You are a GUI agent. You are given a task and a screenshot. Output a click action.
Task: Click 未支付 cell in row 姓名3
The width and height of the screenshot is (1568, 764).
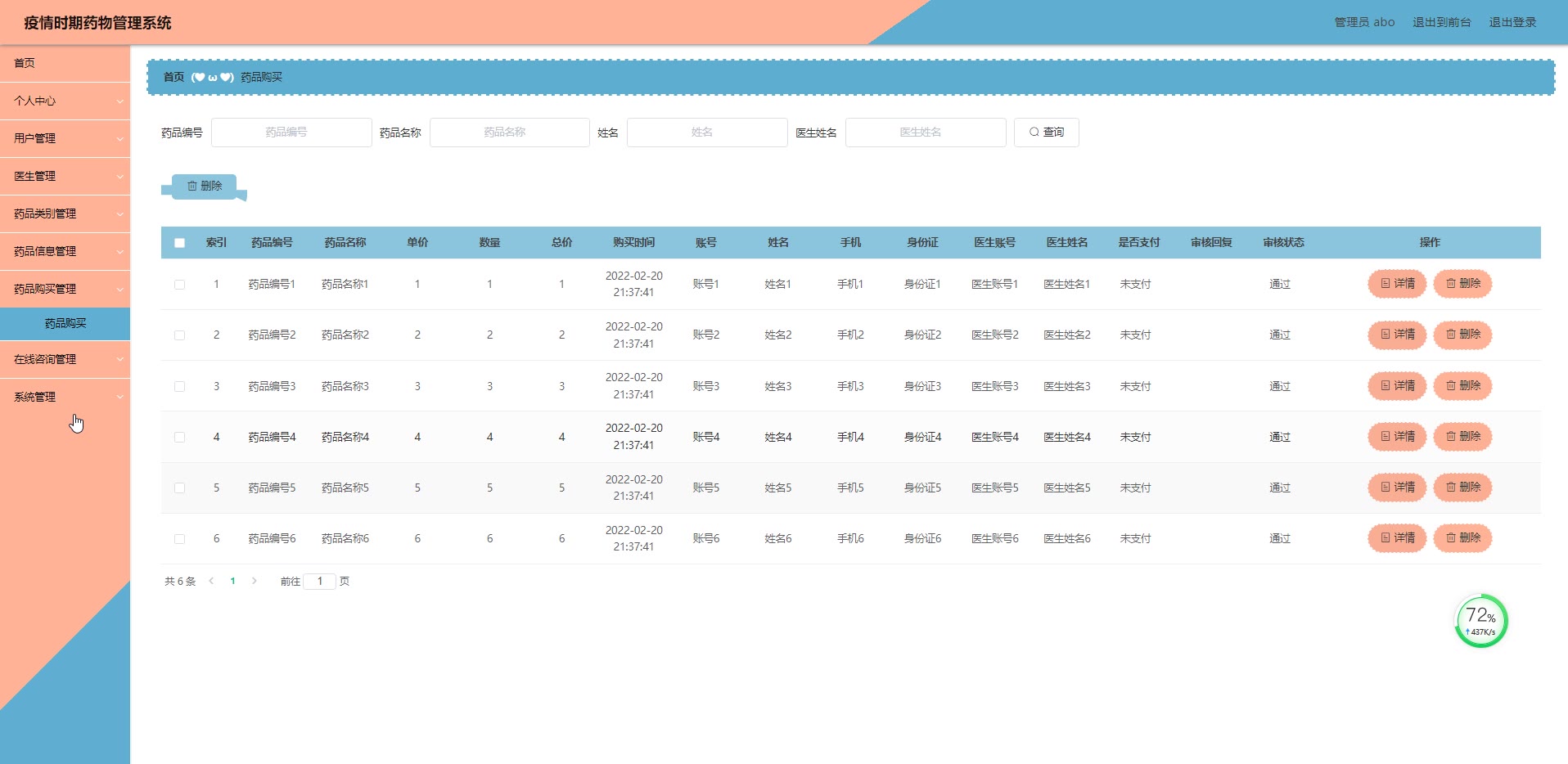pos(1135,386)
